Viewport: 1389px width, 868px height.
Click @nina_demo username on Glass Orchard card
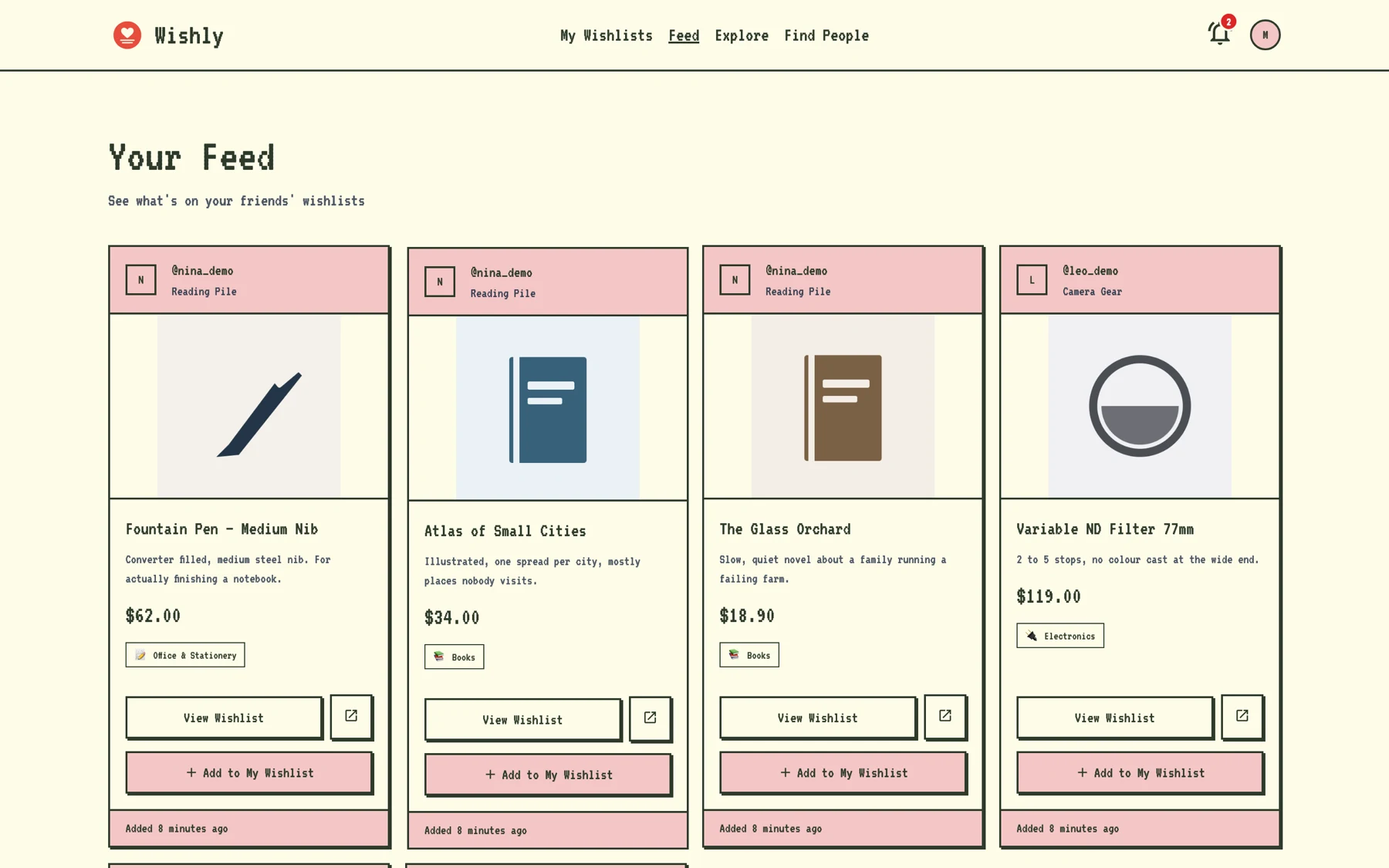[796, 271]
